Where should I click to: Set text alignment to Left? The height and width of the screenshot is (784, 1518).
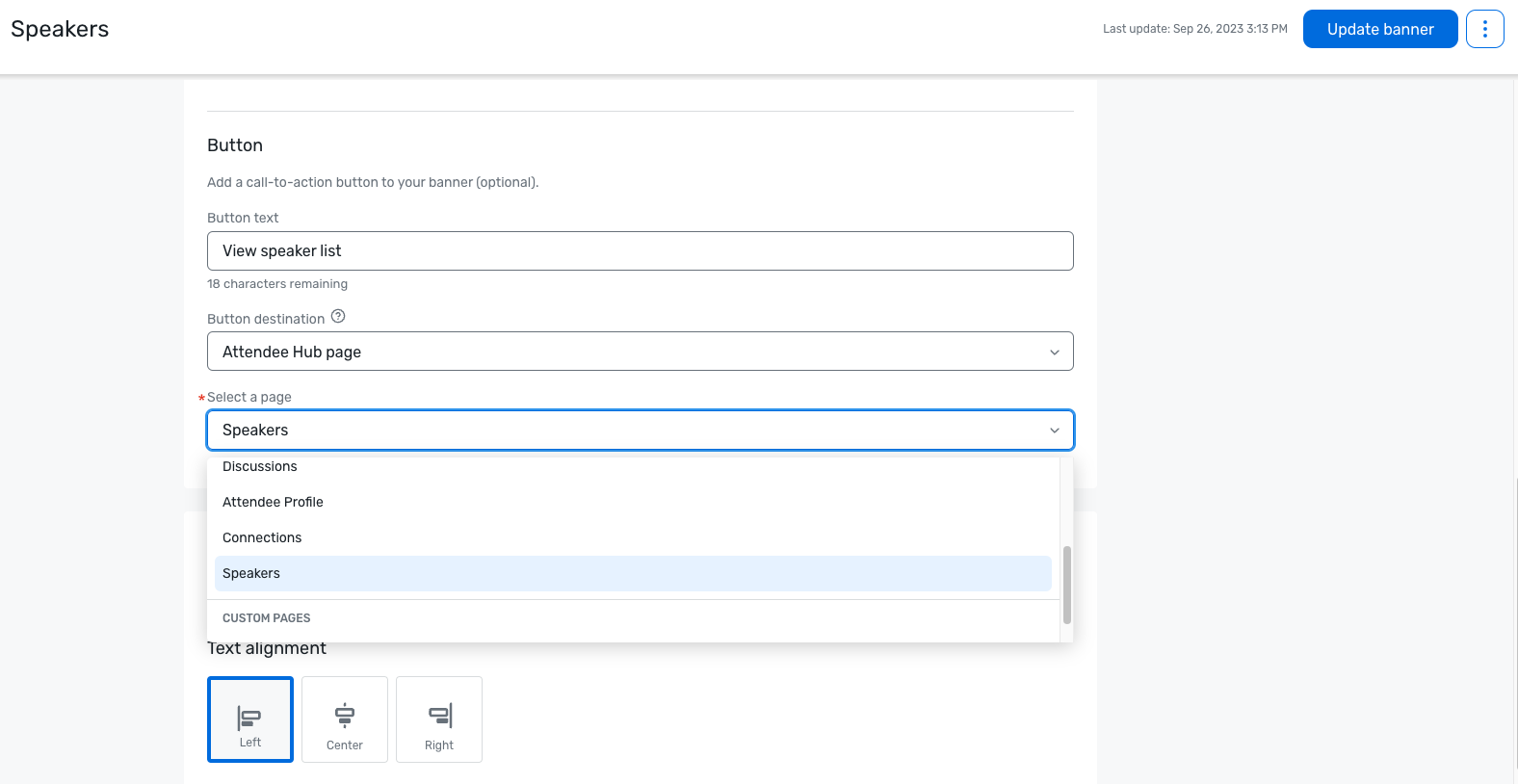[250, 719]
